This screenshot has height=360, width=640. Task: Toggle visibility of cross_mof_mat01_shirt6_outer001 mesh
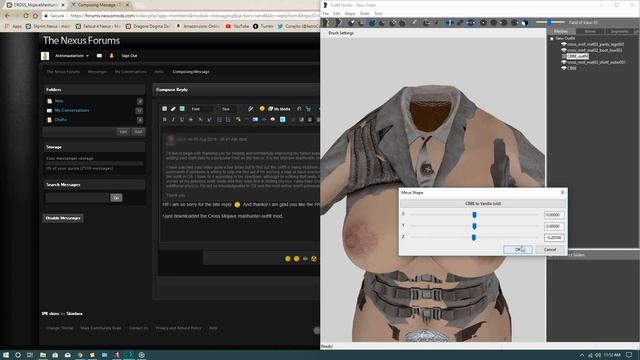click(564, 62)
